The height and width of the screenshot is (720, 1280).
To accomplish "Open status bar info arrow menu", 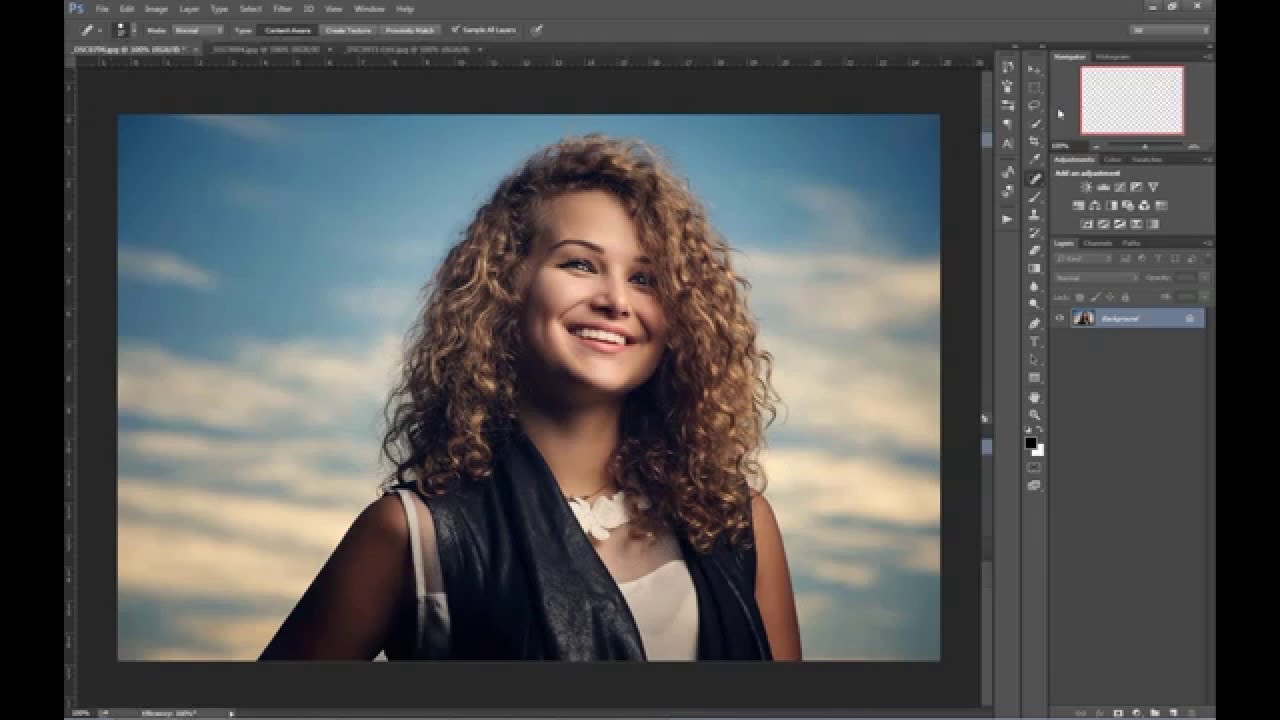I will (232, 713).
